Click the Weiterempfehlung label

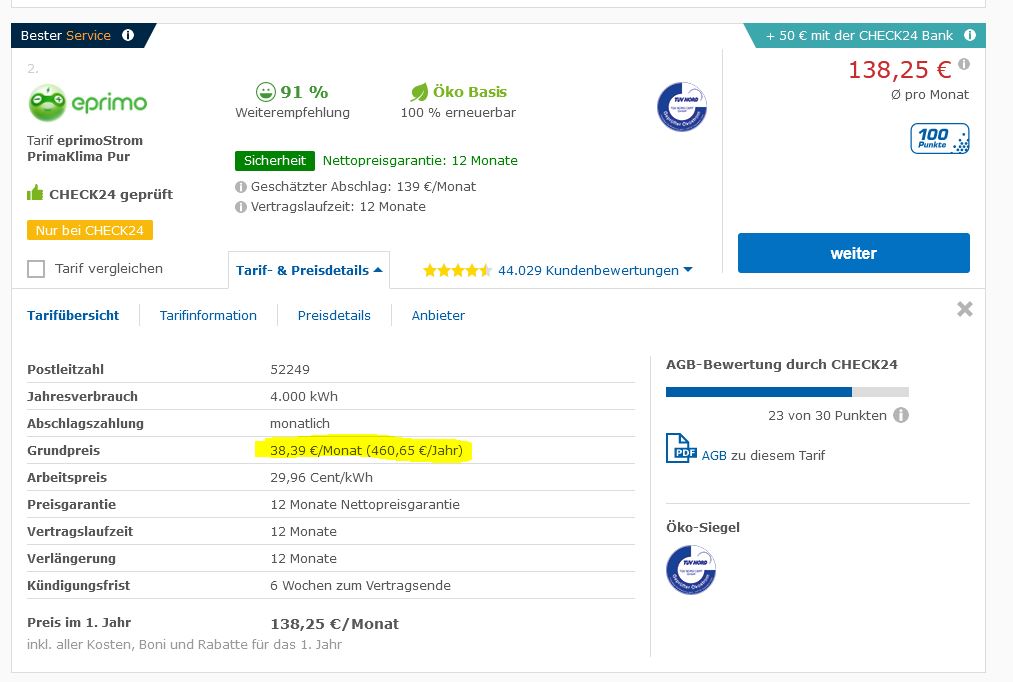click(x=293, y=112)
